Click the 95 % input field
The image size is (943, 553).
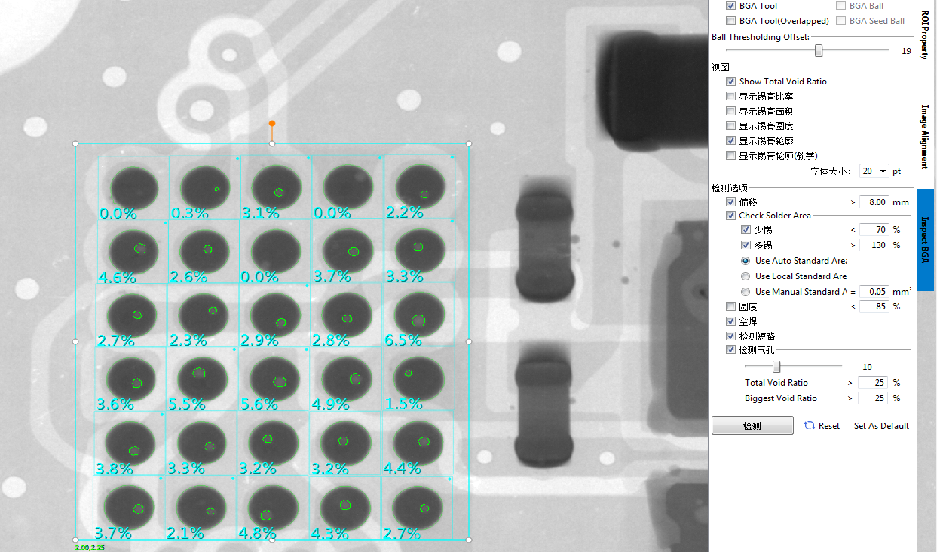(x=874, y=307)
